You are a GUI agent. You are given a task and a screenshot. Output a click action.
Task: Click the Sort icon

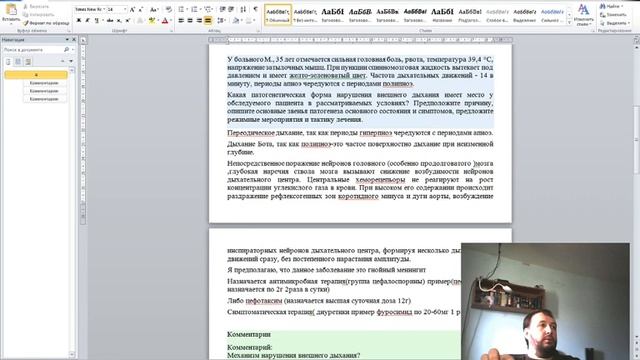pyautogui.click(x=243, y=9)
